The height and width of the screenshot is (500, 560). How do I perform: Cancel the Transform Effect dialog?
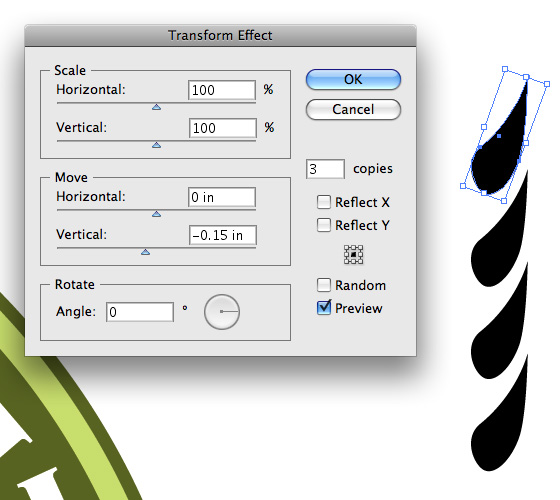coord(353,109)
